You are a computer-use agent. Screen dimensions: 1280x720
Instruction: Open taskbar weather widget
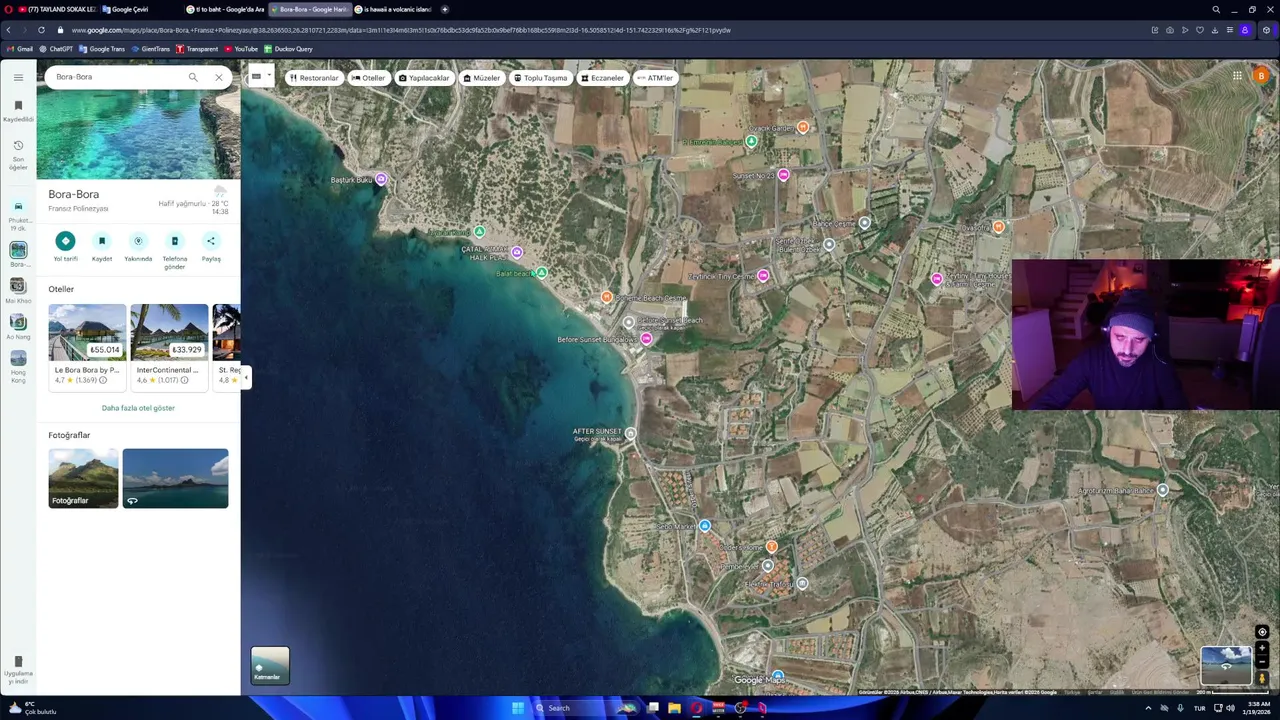tap(32, 708)
